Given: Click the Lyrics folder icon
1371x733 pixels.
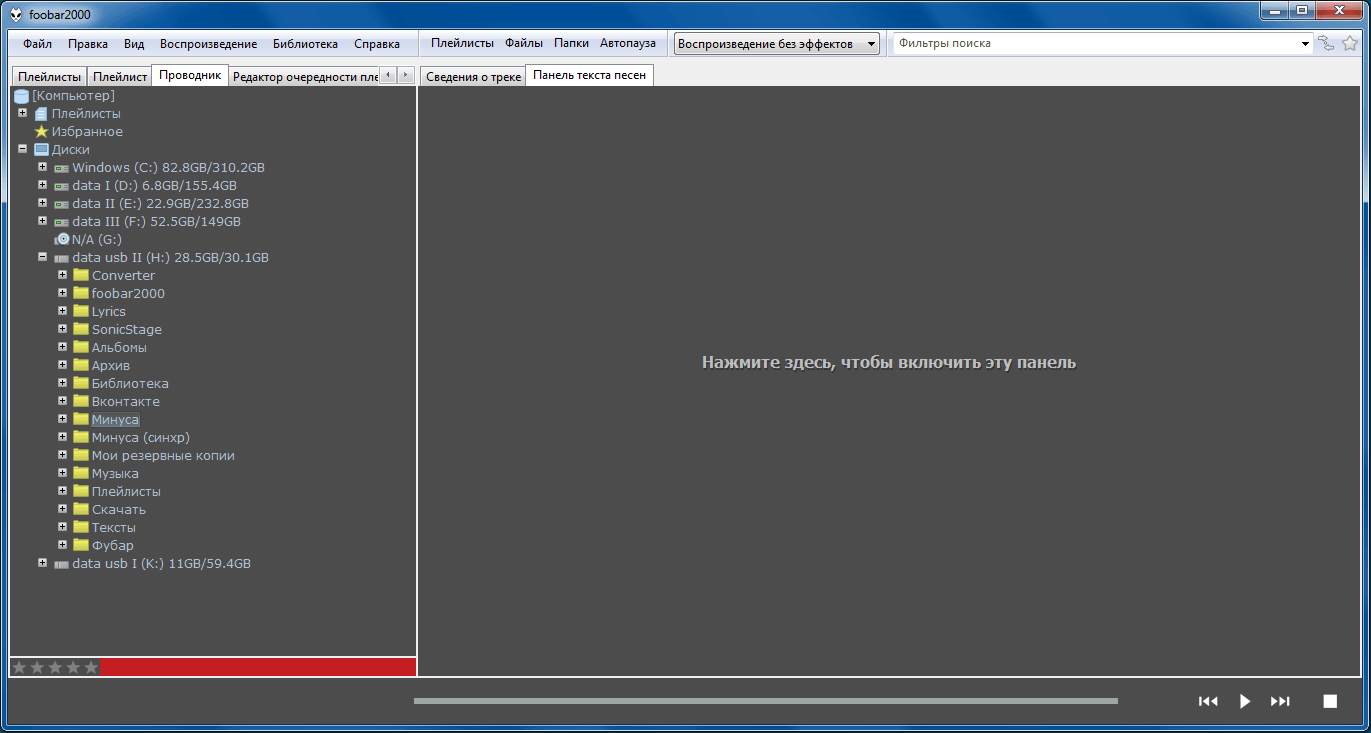Looking at the screenshot, I should 81,312.
